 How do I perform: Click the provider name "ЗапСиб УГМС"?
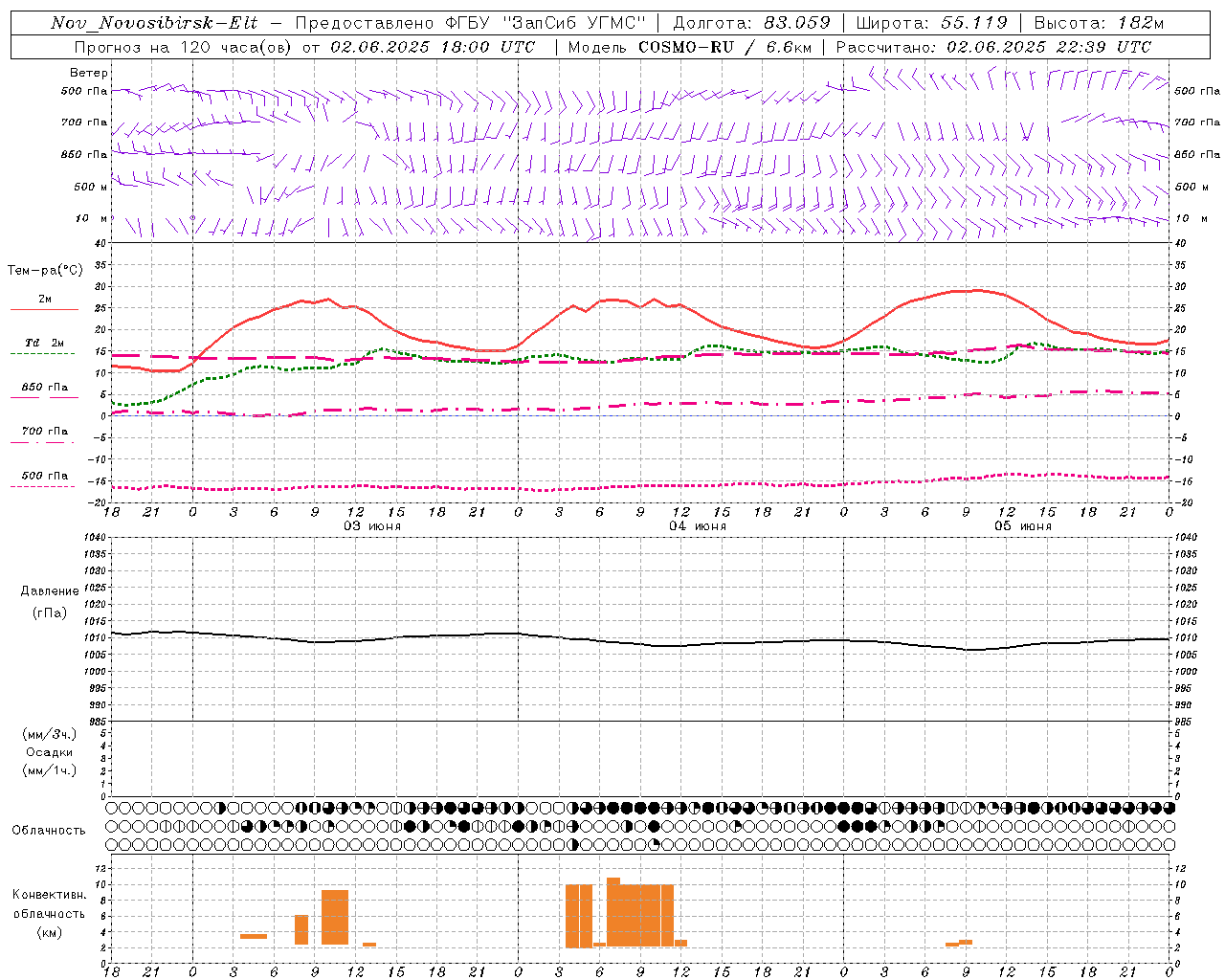click(x=574, y=23)
